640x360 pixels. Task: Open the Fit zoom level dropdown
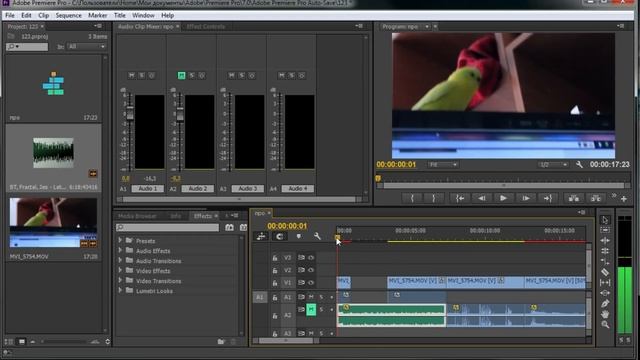point(442,164)
